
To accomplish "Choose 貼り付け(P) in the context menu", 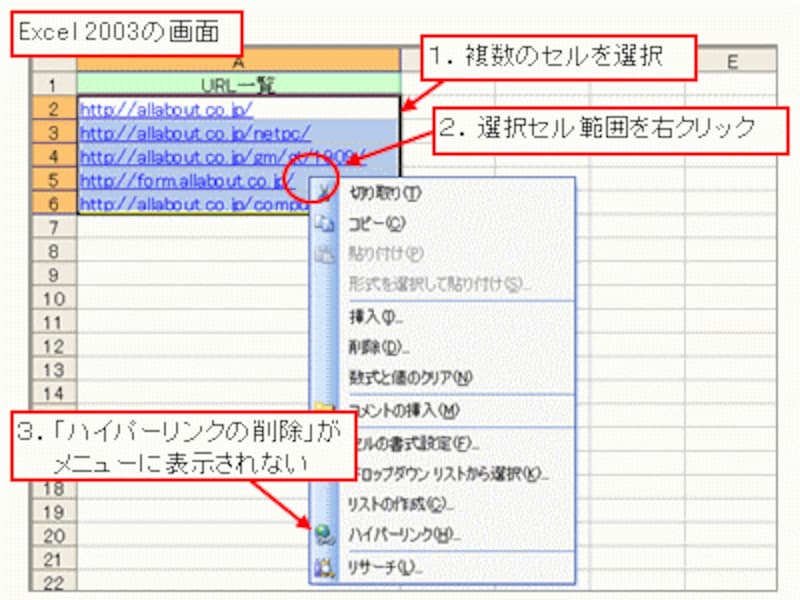I will point(386,254).
